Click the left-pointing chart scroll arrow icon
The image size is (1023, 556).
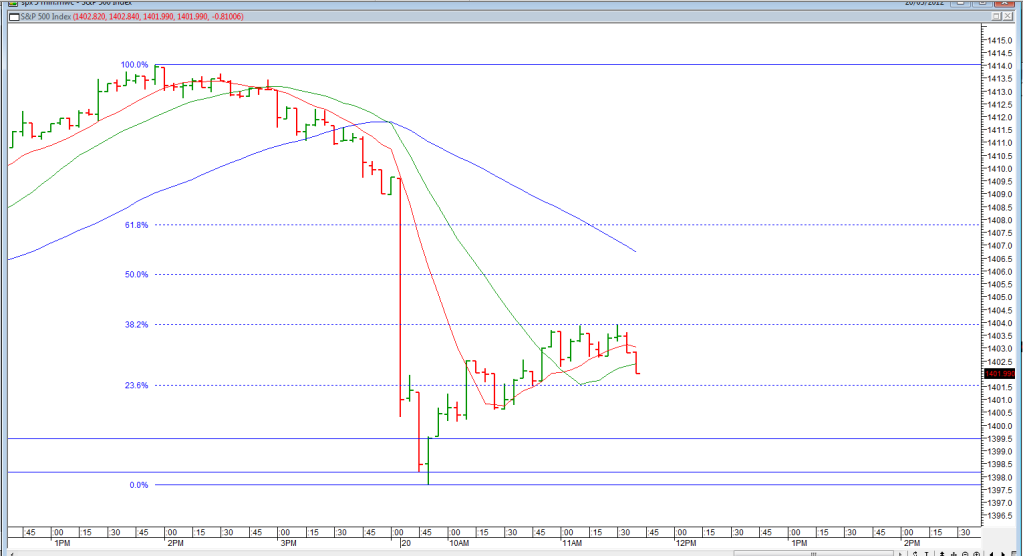point(992,553)
